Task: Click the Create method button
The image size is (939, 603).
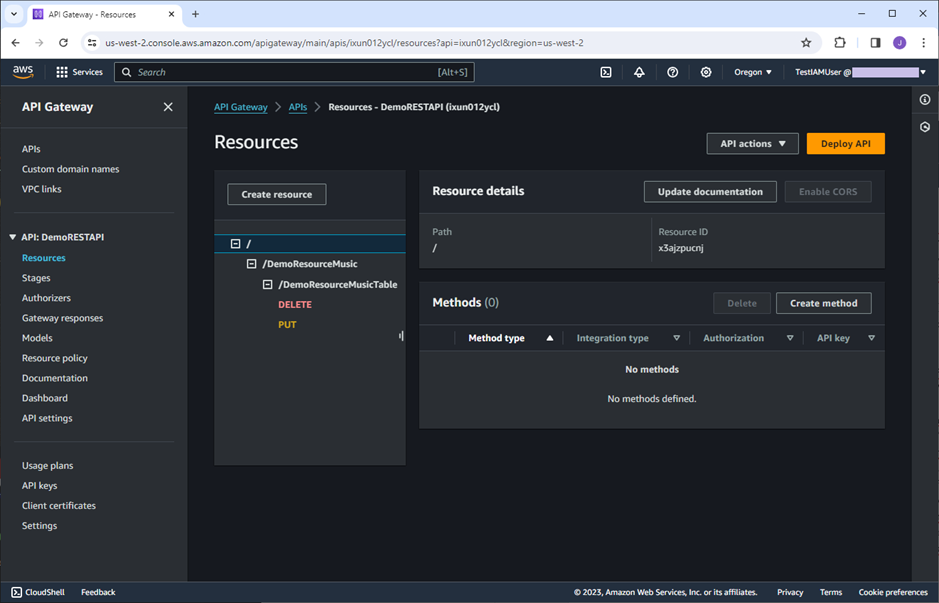Action: (x=823, y=303)
